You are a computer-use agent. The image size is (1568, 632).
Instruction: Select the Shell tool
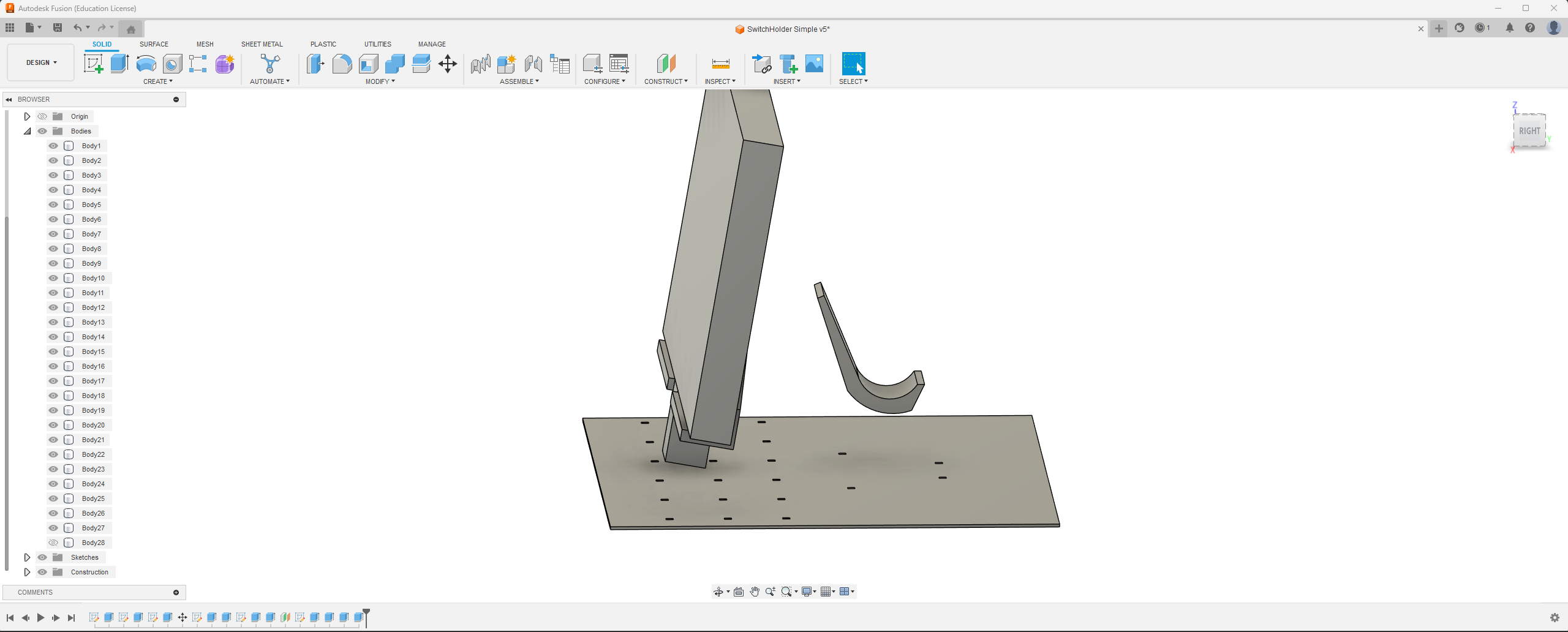tap(369, 64)
